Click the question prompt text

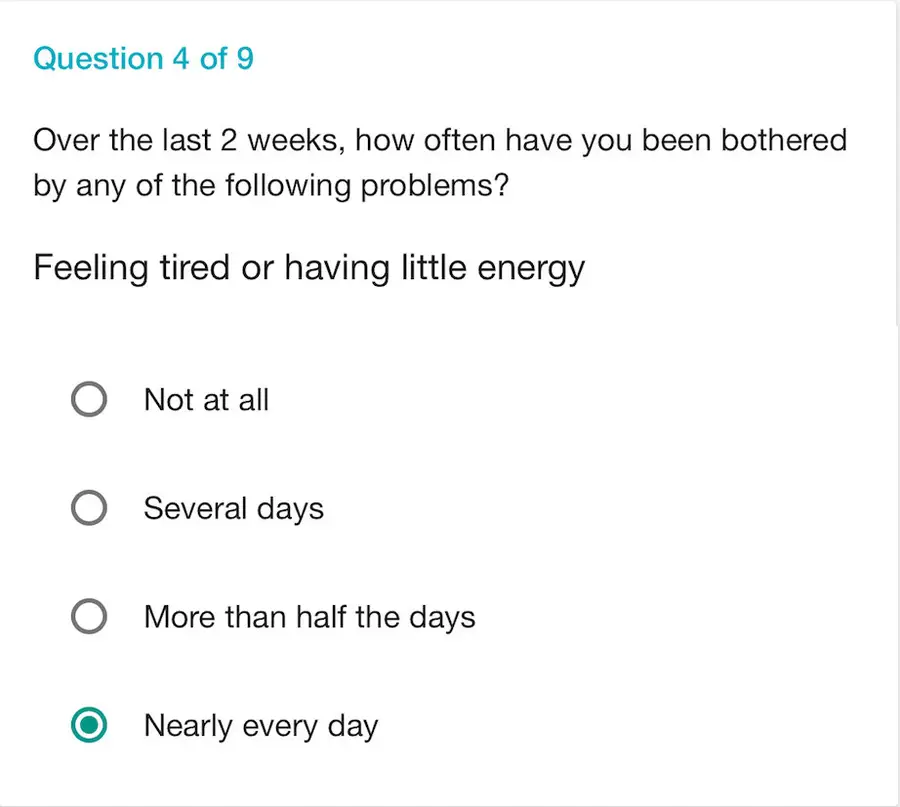tap(440, 162)
